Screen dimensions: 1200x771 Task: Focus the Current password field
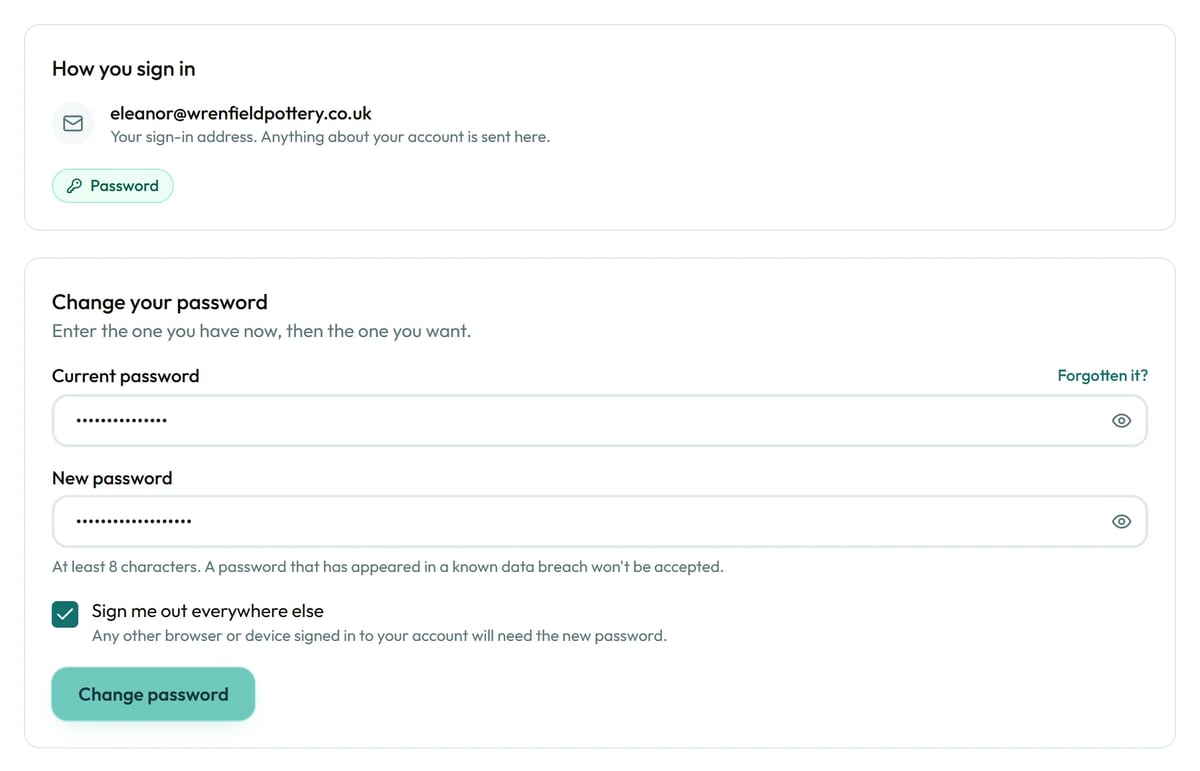pyautogui.click(x=599, y=421)
